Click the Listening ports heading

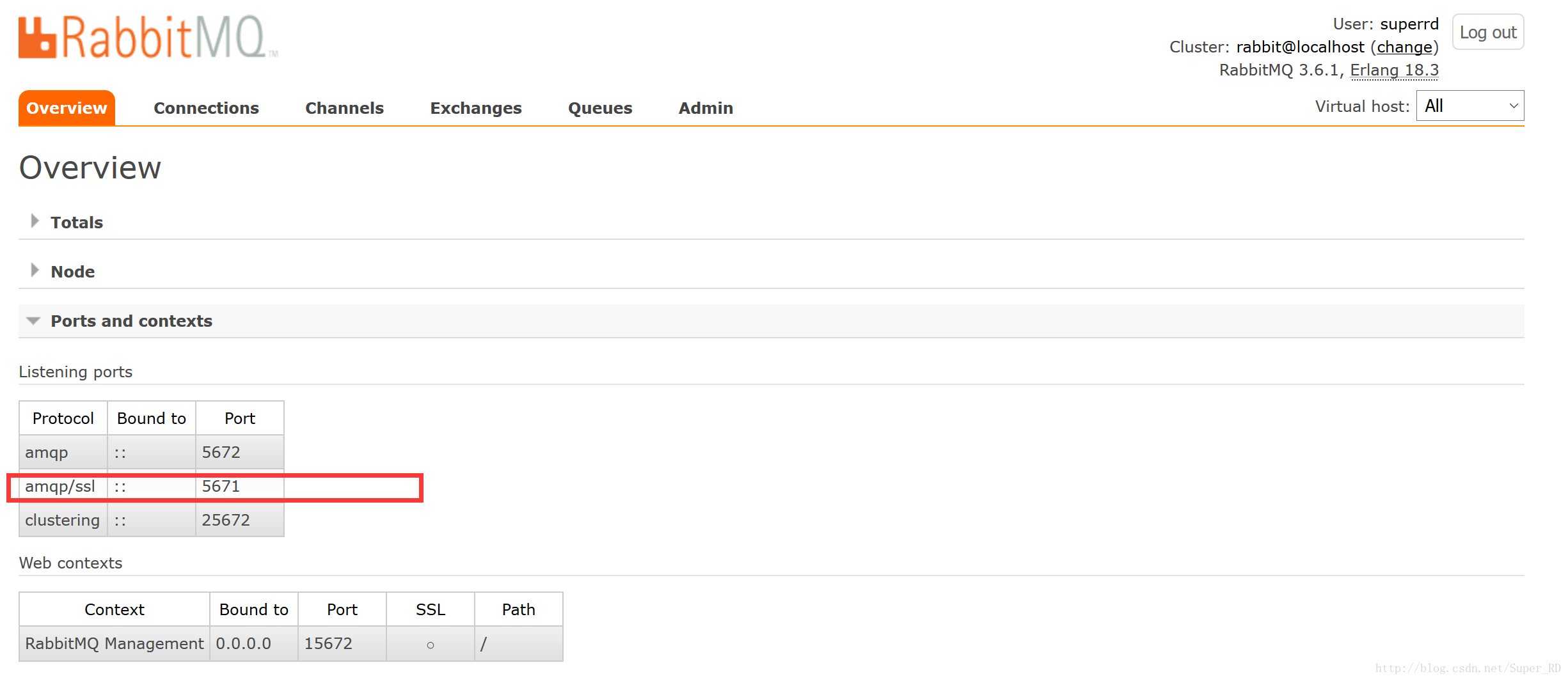pos(75,372)
